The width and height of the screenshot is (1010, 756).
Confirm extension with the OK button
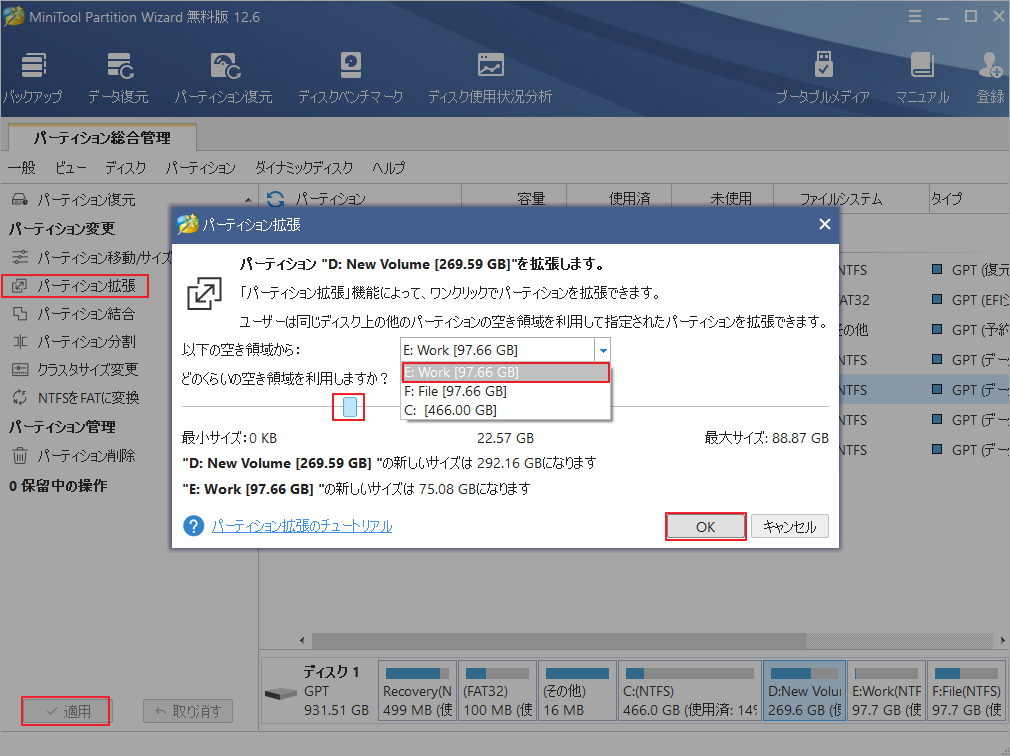pyautogui.click(x=705, y=527)
